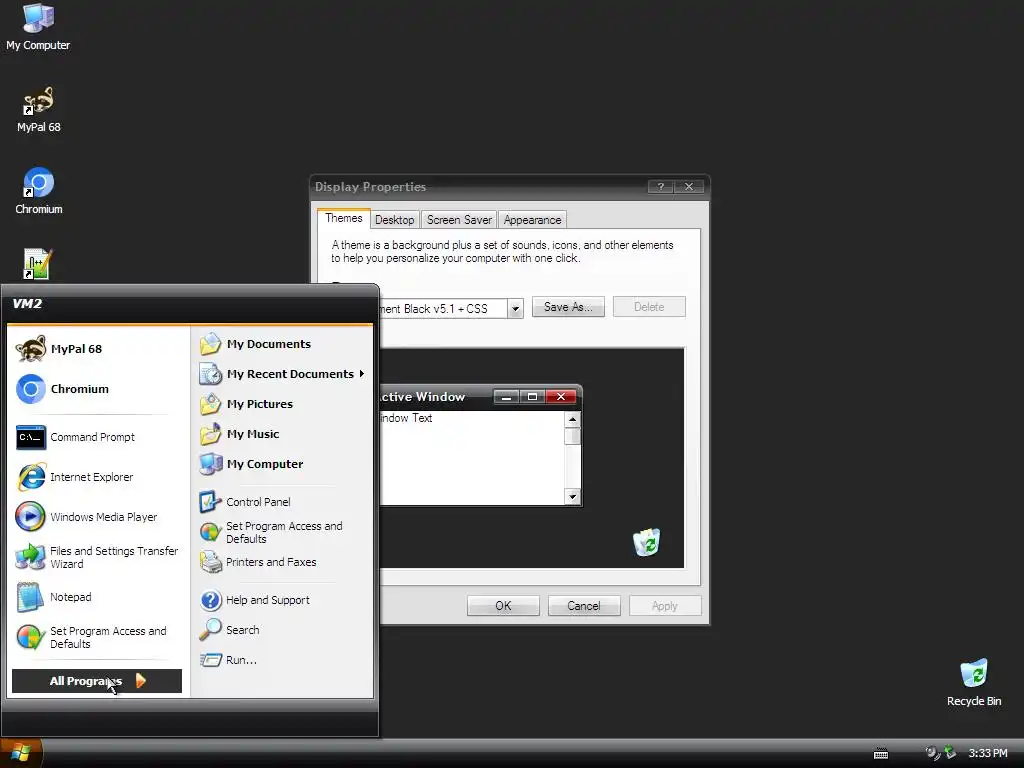
Task: Open Search from Start menu
Action: (282, 630)
